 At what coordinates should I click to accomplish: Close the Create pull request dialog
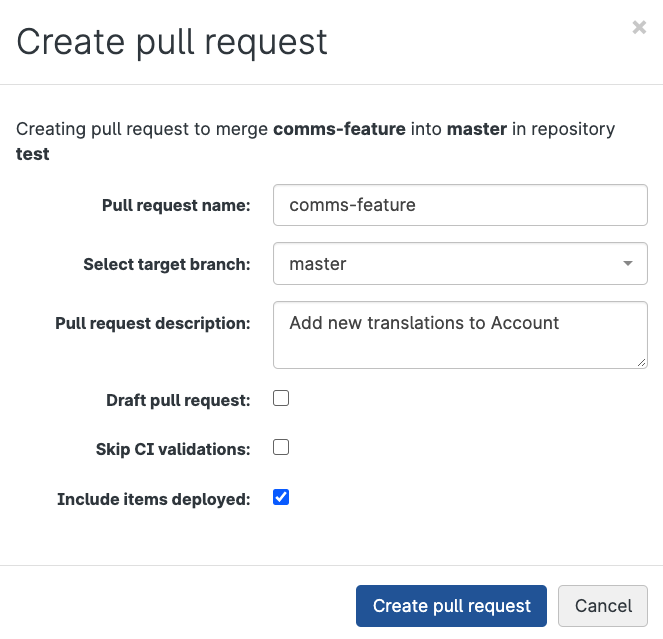pyautogui.click(x=639, y=28)
